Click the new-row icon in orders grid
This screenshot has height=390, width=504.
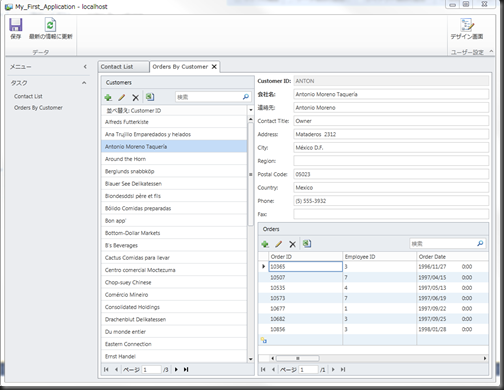264,340
